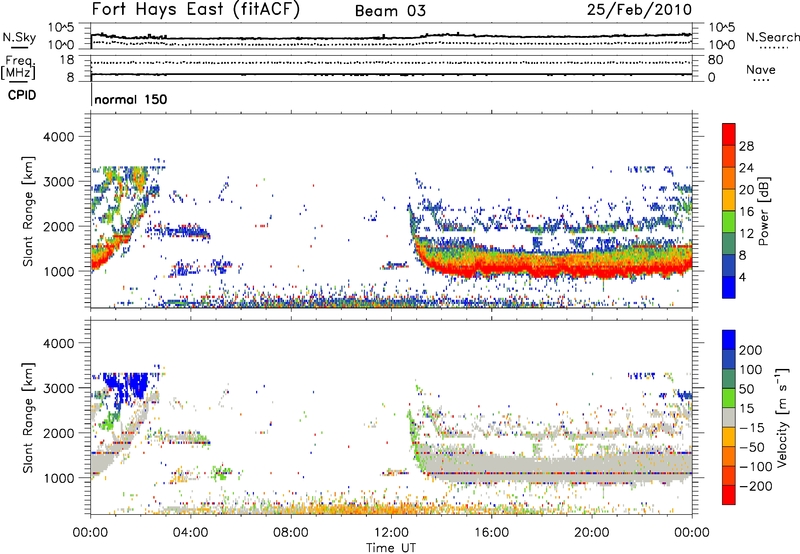Pick the gray segment of Velocity colorbar

click(x=729, y=418)
